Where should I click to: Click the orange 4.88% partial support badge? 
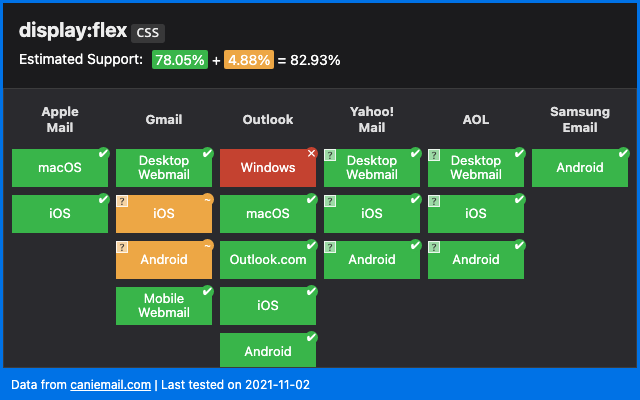click(249, 60)
